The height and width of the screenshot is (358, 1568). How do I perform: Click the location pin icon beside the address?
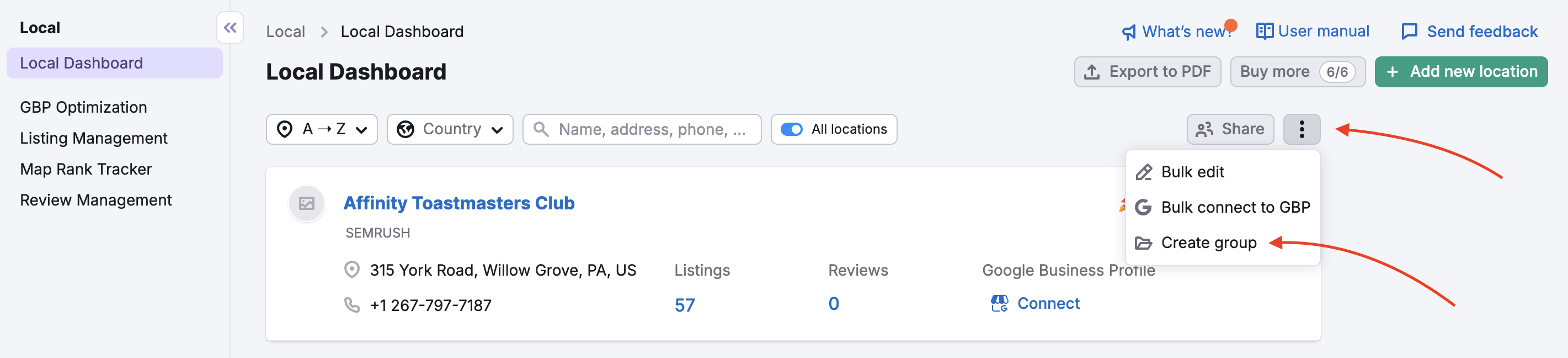point(352,270)
